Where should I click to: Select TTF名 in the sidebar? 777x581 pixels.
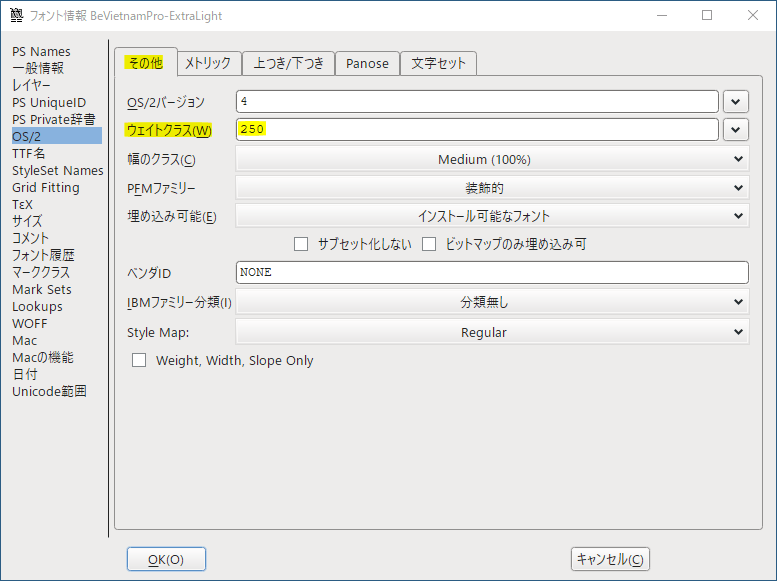point(29,154)
